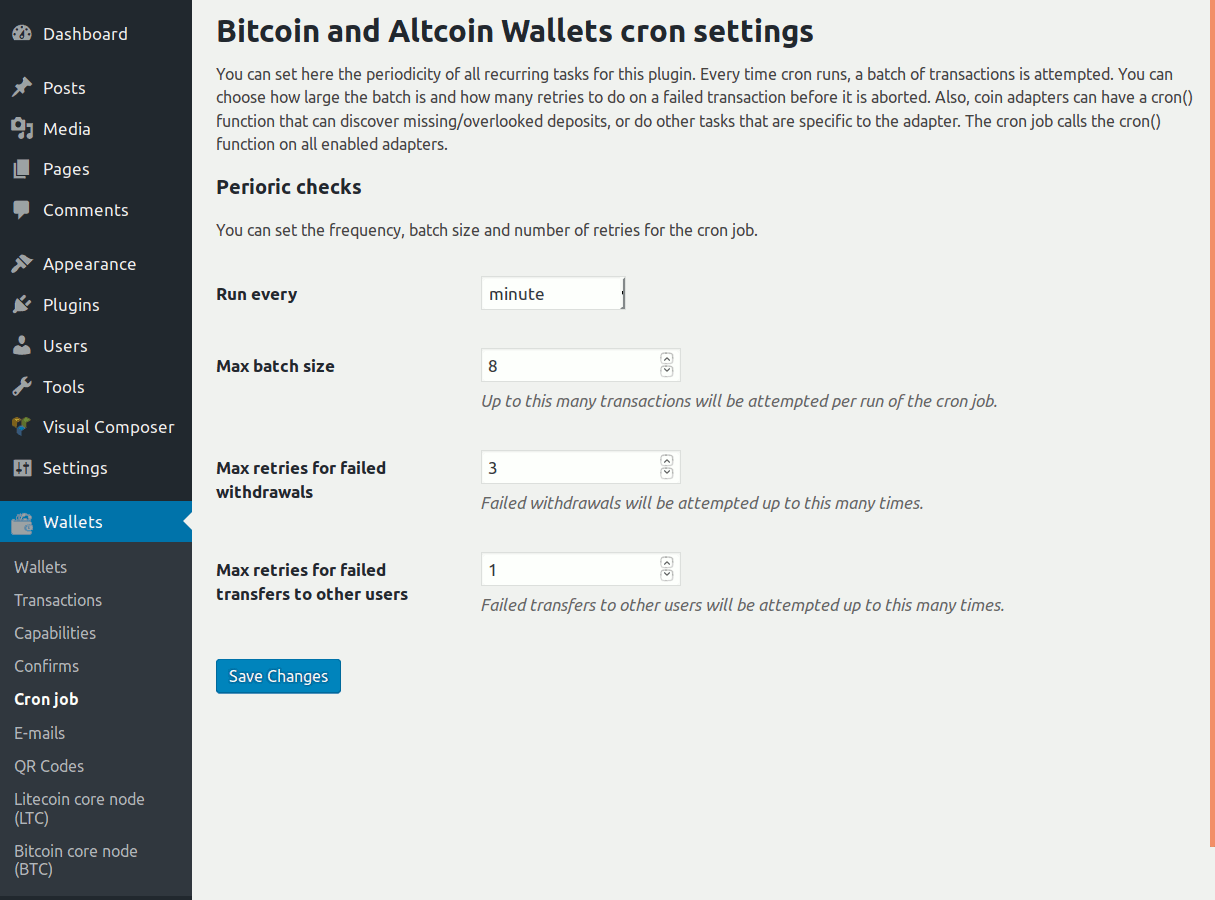Click the Tools wrench icon
This screenshot has width=1215, height=900.
[x=22, y=387]
